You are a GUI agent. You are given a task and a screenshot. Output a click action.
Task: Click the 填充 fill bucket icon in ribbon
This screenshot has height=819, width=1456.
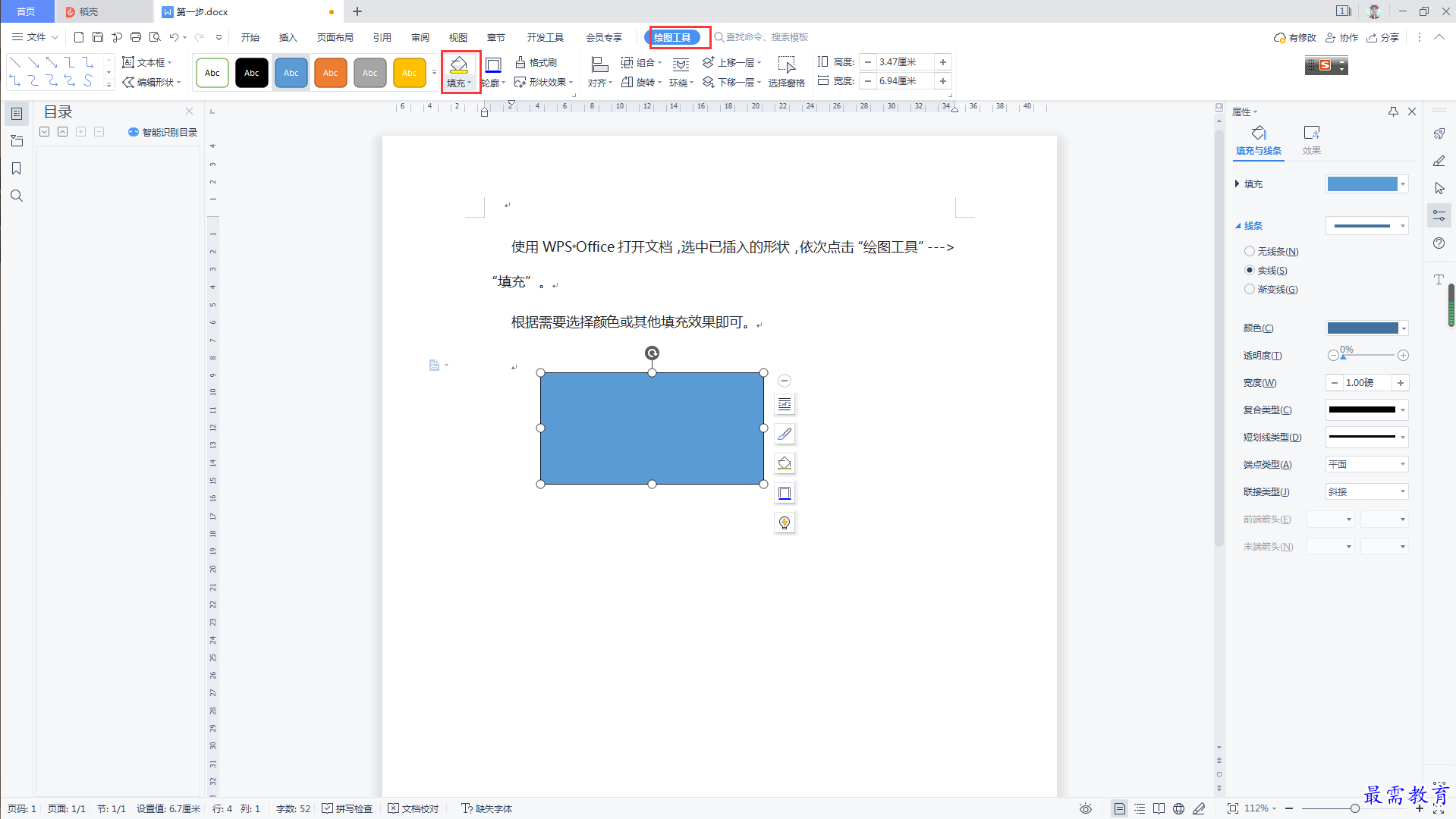458,64
